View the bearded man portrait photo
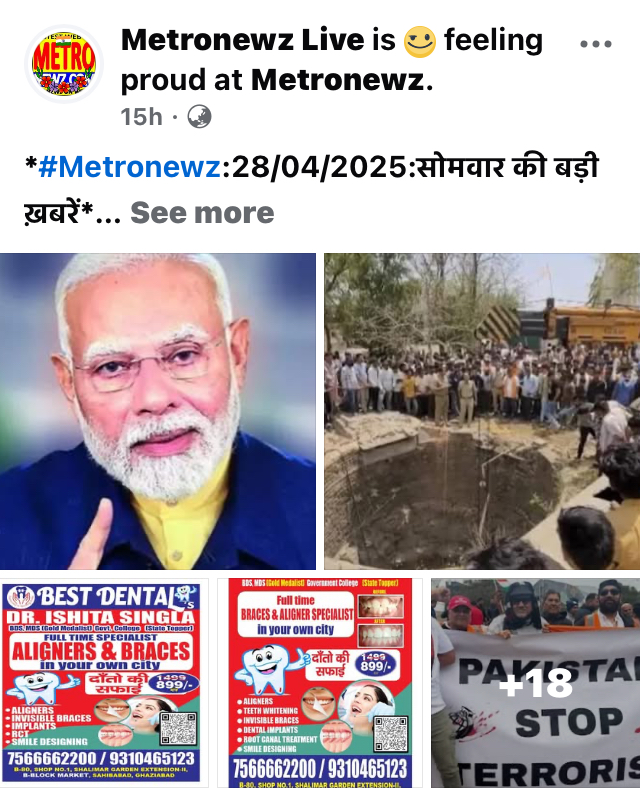The height and width of the screenshot is (788, 640). (158, 411)
